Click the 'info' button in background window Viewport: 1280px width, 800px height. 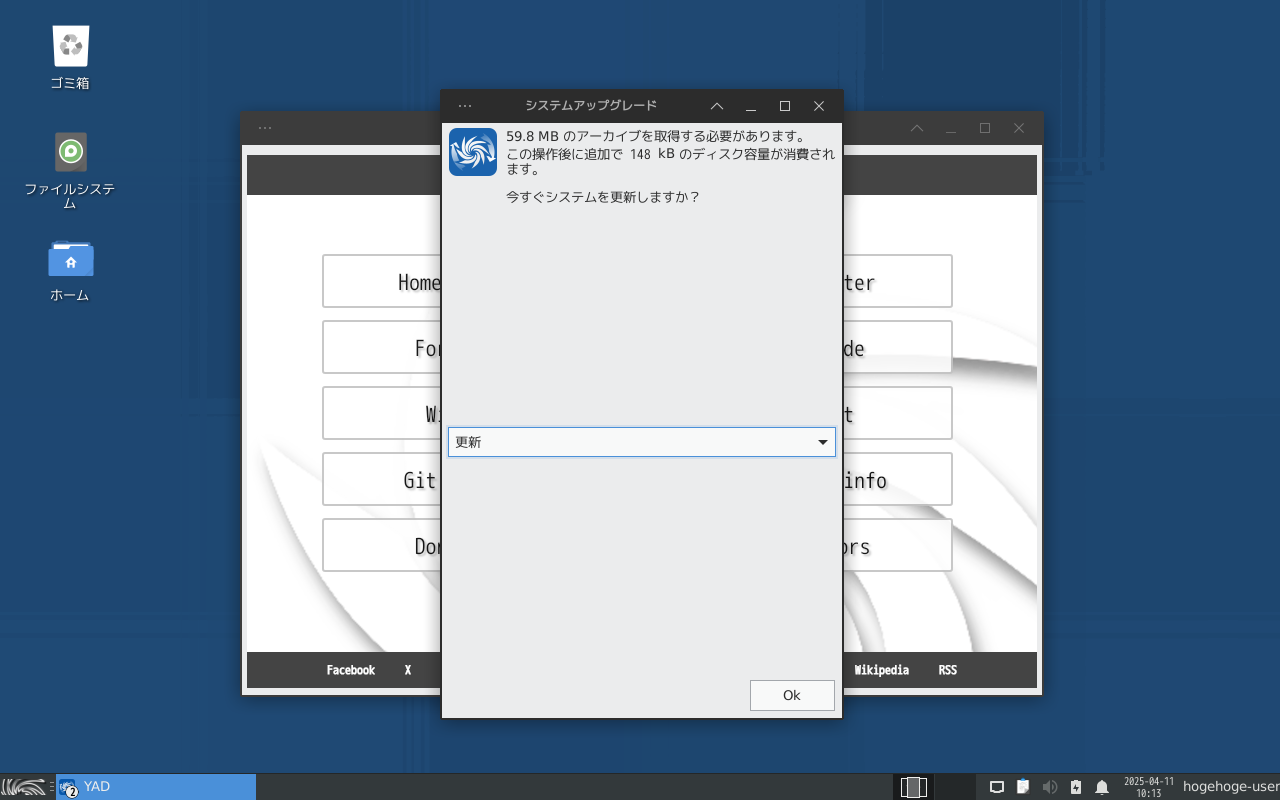point(897,479)
